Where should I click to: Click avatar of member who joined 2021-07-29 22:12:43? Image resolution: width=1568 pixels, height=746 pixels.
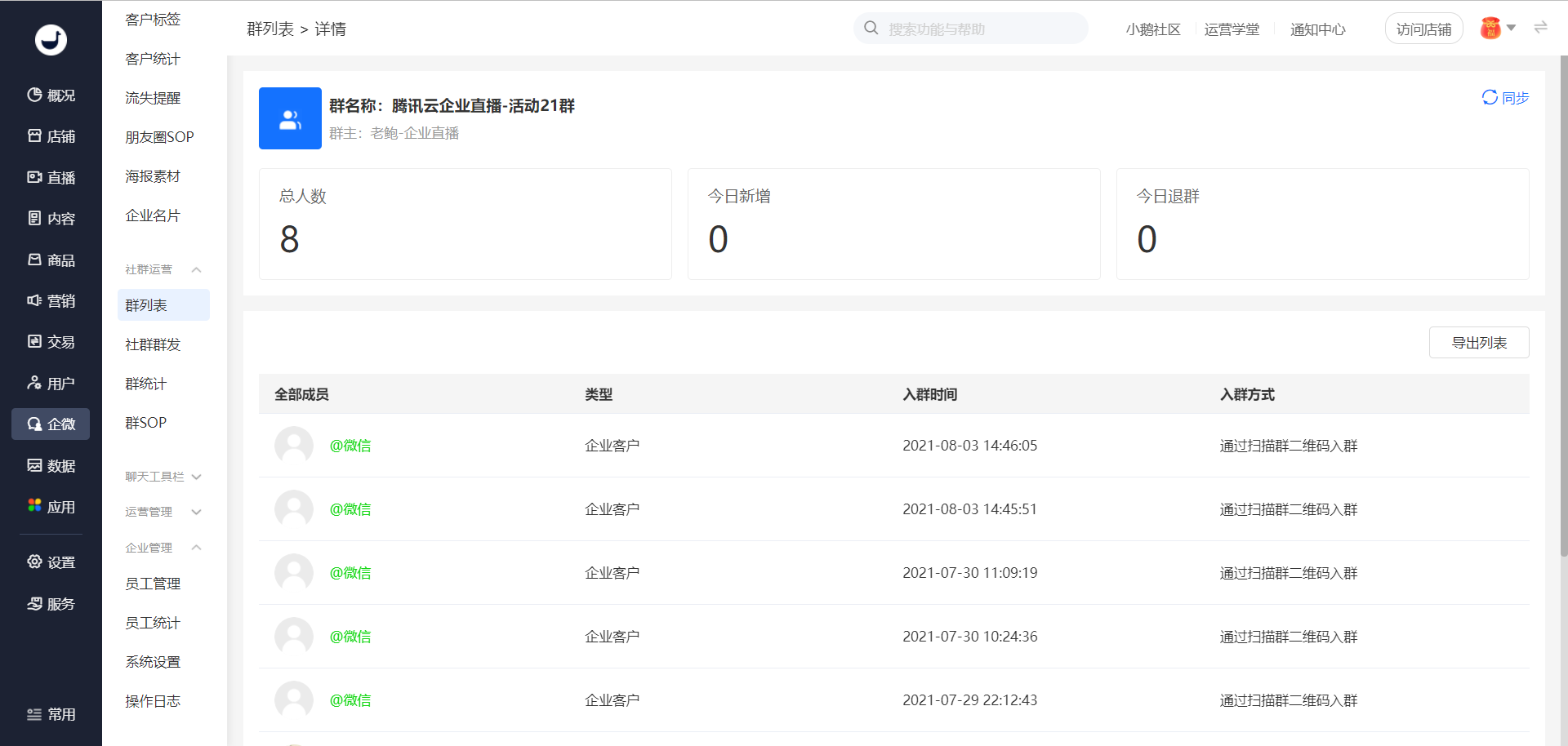click(294, 700)
